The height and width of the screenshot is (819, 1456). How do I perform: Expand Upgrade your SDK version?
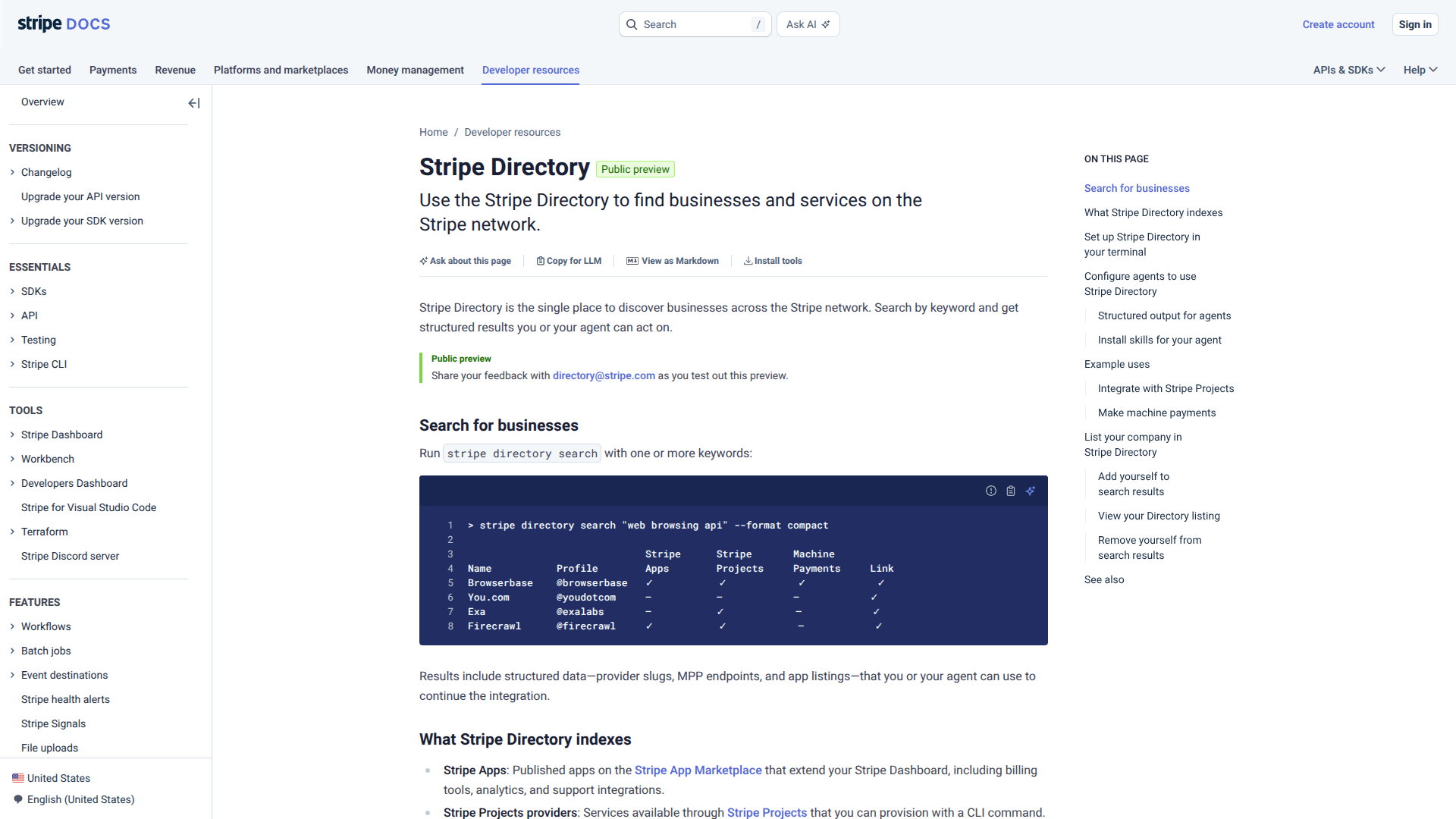point(12,221)
